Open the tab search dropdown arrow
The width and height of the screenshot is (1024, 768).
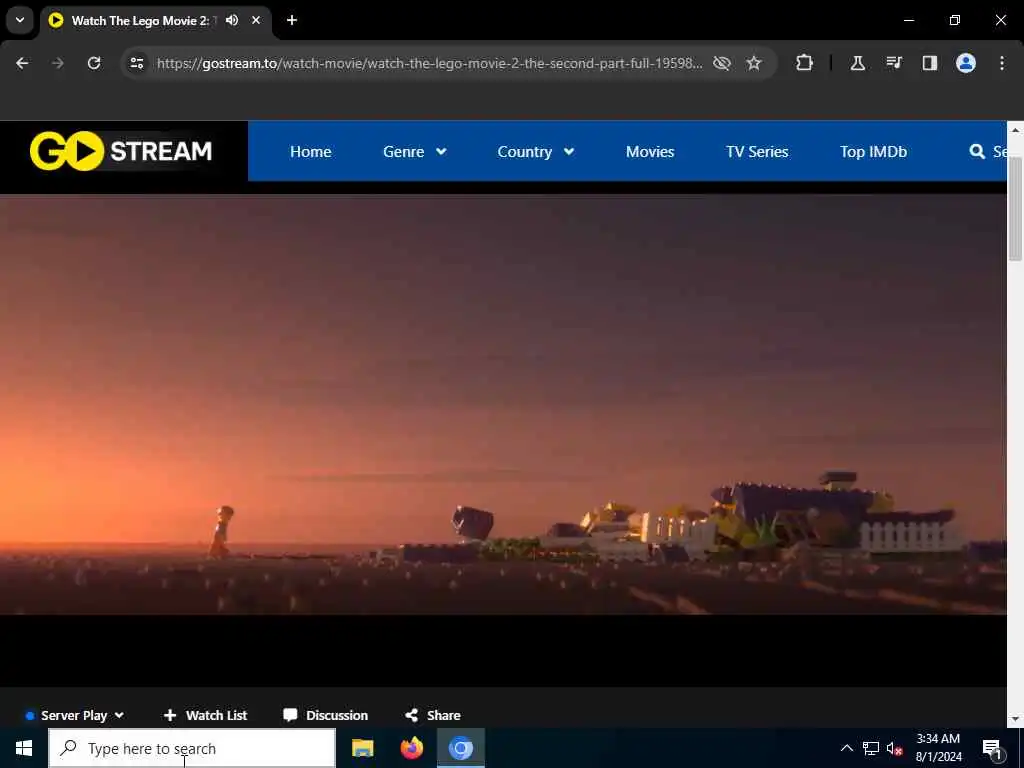click(x=20, y=20)
